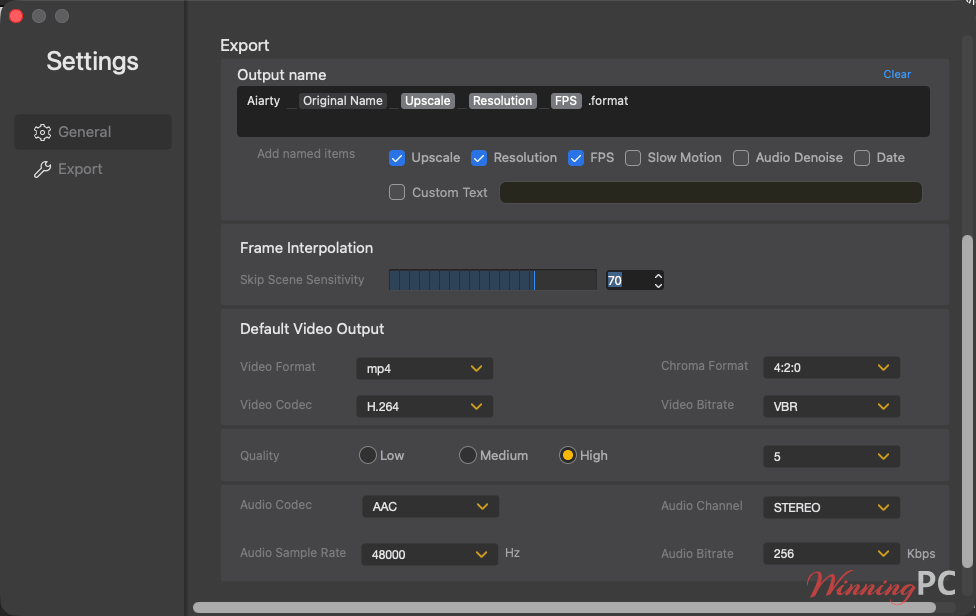Click the Aiarty prefix text in output name

point(263,101)
